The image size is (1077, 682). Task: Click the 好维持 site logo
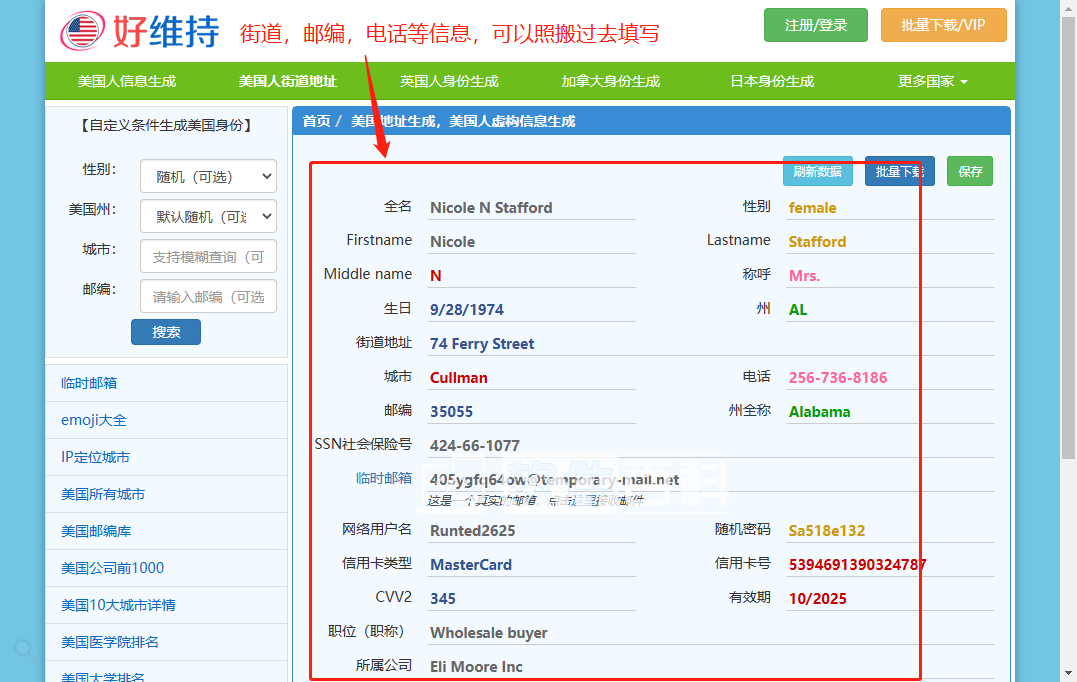click(140, 32)
